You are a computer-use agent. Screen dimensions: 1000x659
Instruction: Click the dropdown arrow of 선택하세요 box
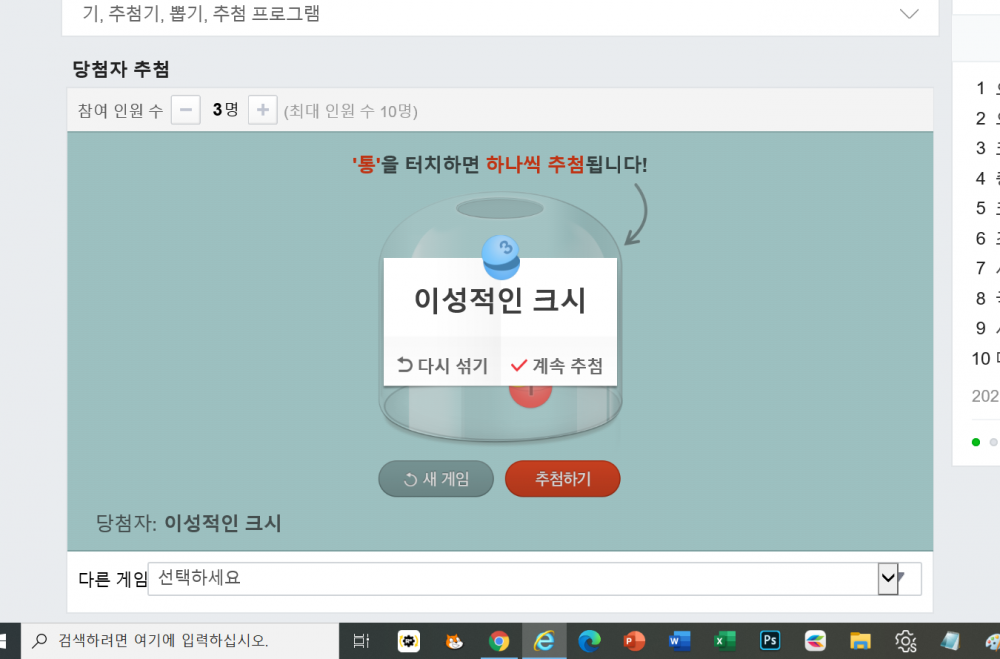point(888,579)
